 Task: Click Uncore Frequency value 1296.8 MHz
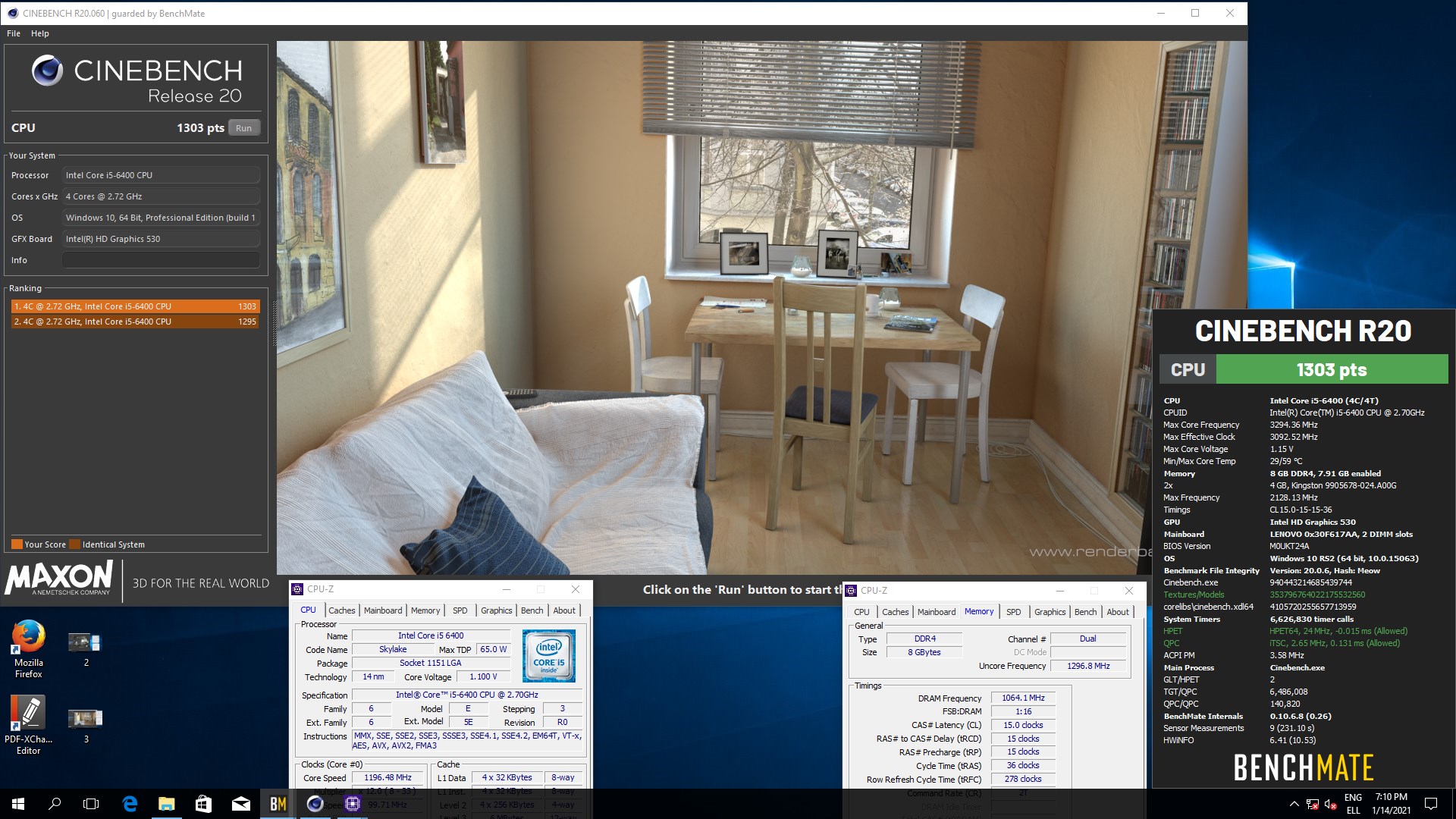pyautogui.click(x=1088, y=666)
